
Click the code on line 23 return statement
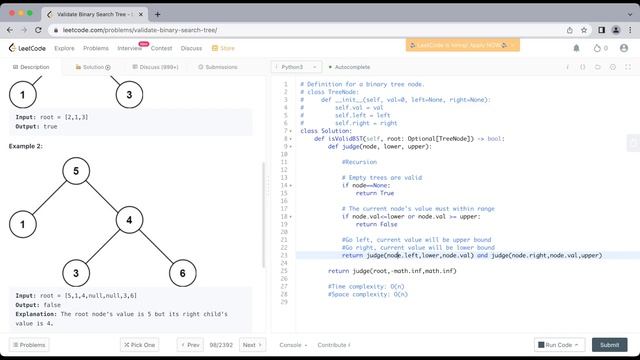(x=472, y=256)
